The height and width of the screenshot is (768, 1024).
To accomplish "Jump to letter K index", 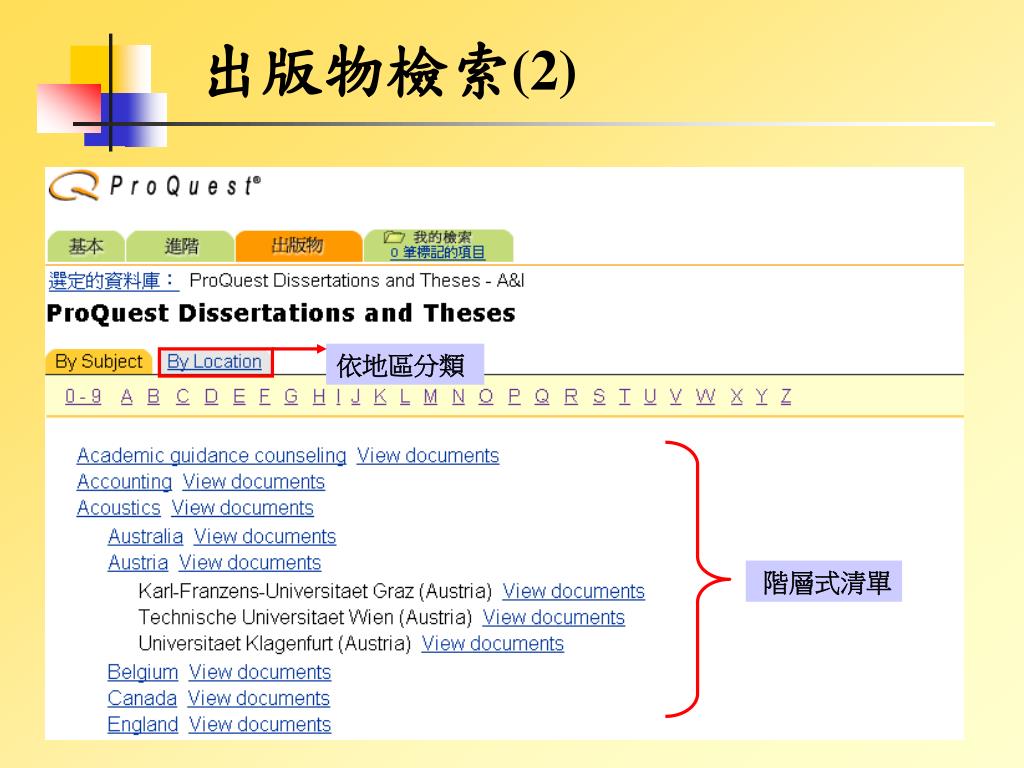I will (380, 396).
